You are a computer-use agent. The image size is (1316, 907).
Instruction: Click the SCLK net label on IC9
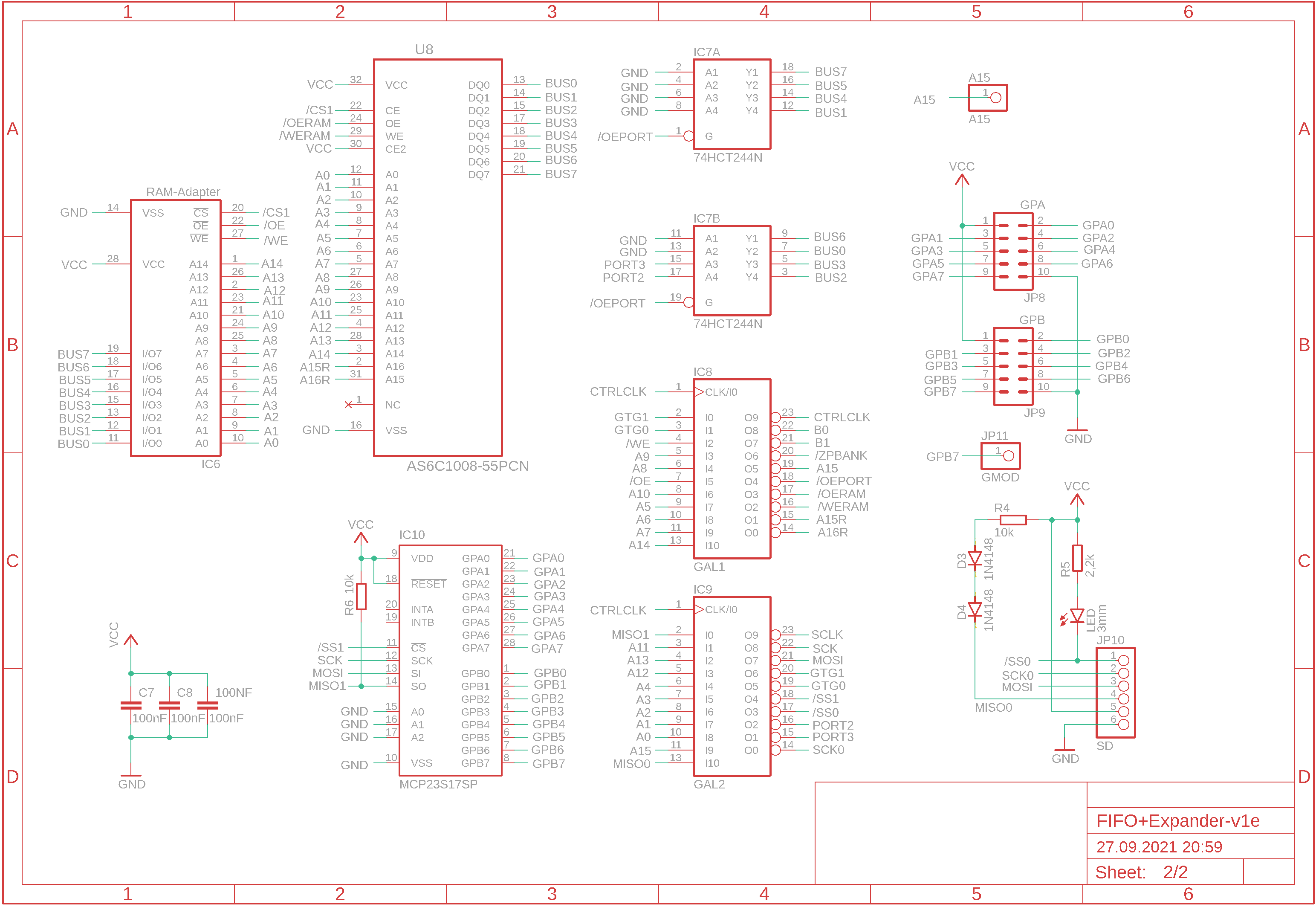[x=827, y=634]
